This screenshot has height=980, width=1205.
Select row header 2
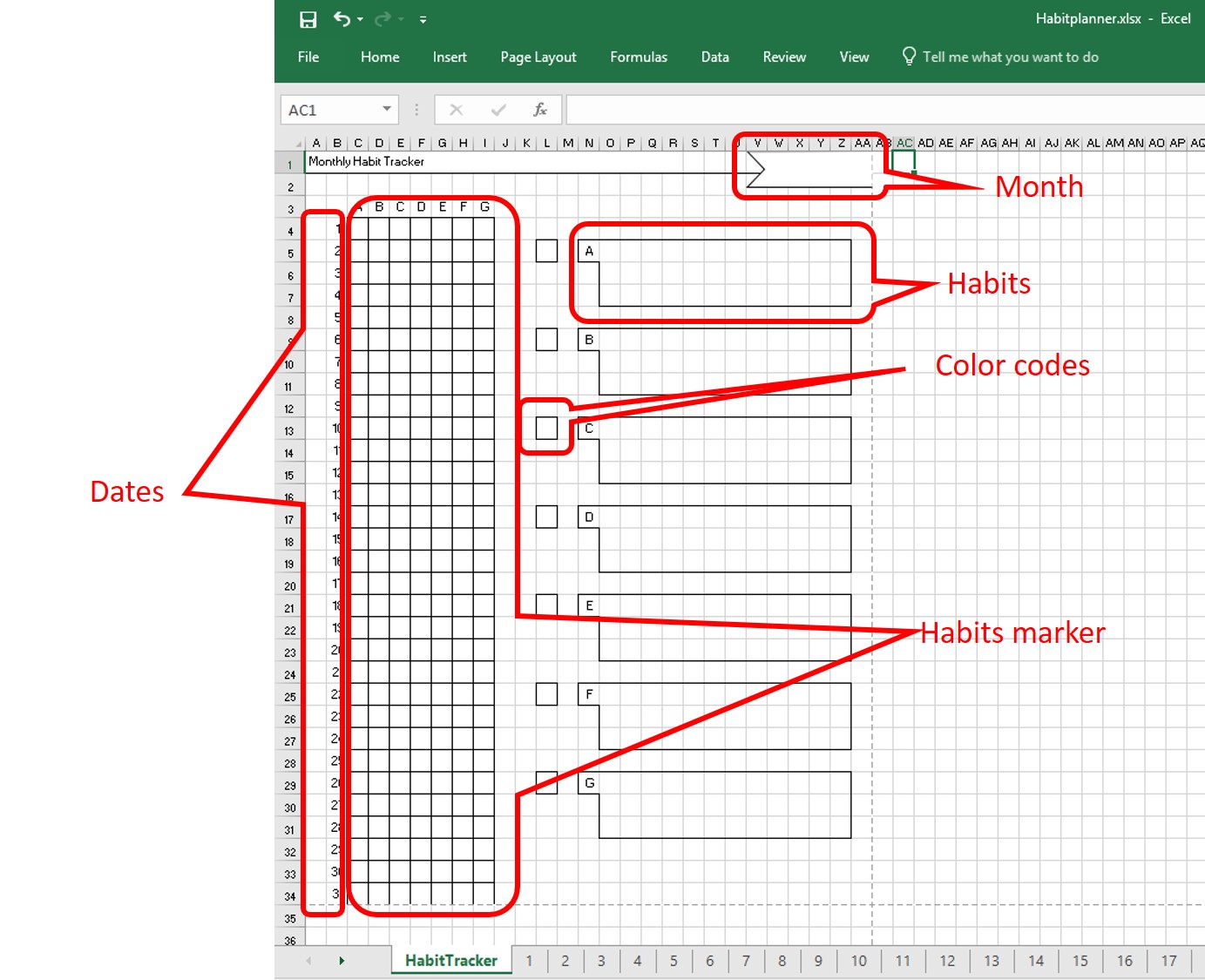(x=290, y=187)
